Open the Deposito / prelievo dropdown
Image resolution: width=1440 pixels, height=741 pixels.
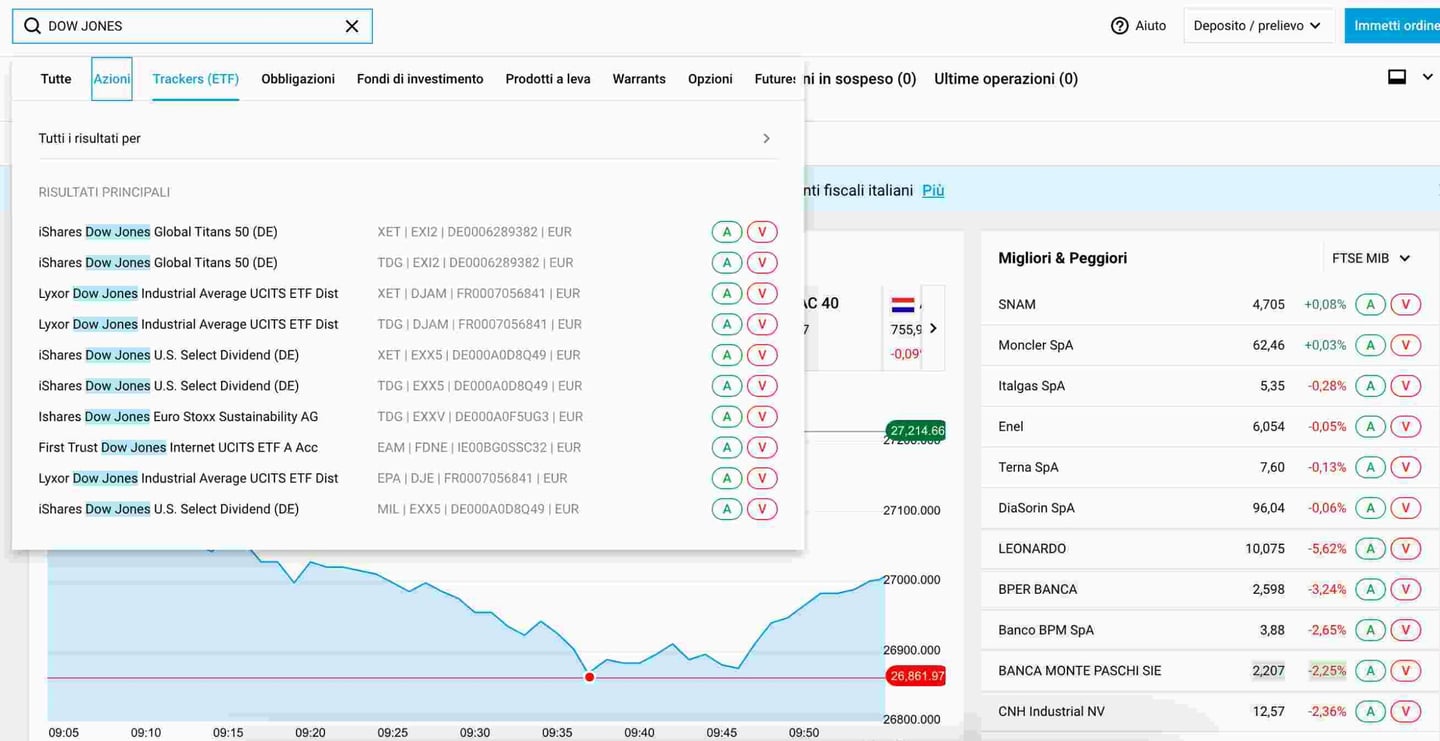coord(1258,26)
